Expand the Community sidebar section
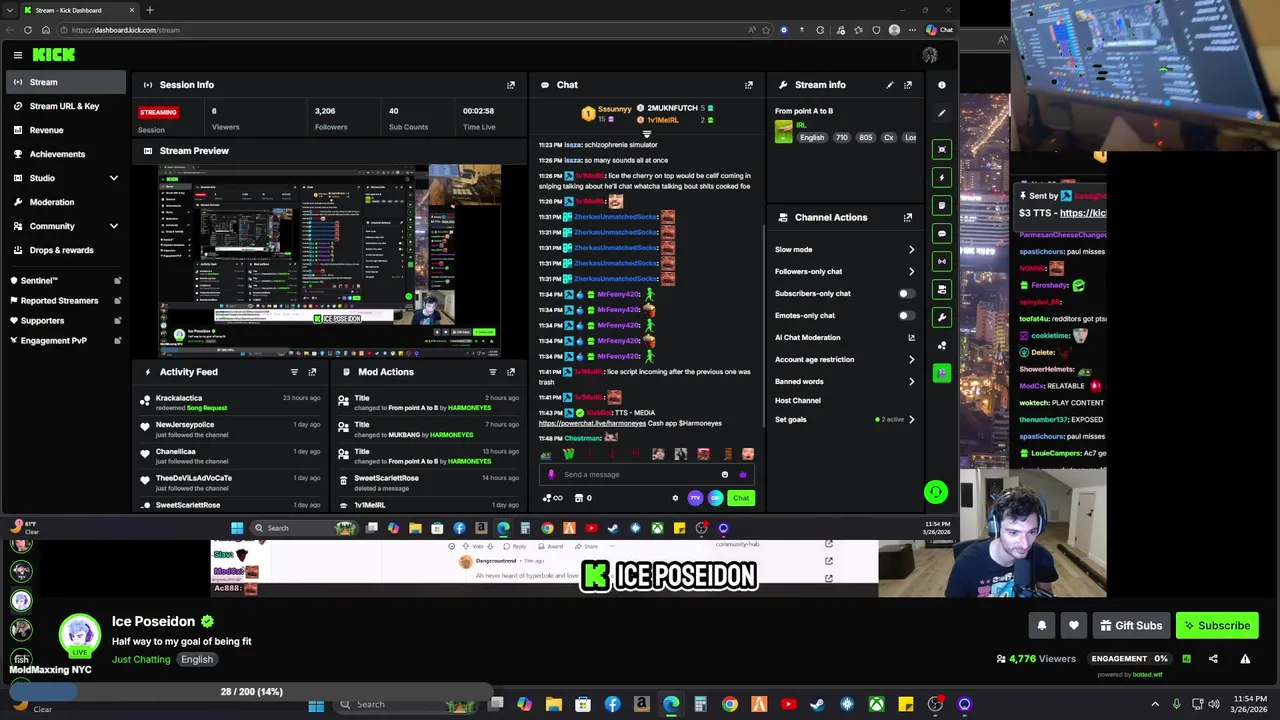1280x720 pixels. (x=113, y=226)
